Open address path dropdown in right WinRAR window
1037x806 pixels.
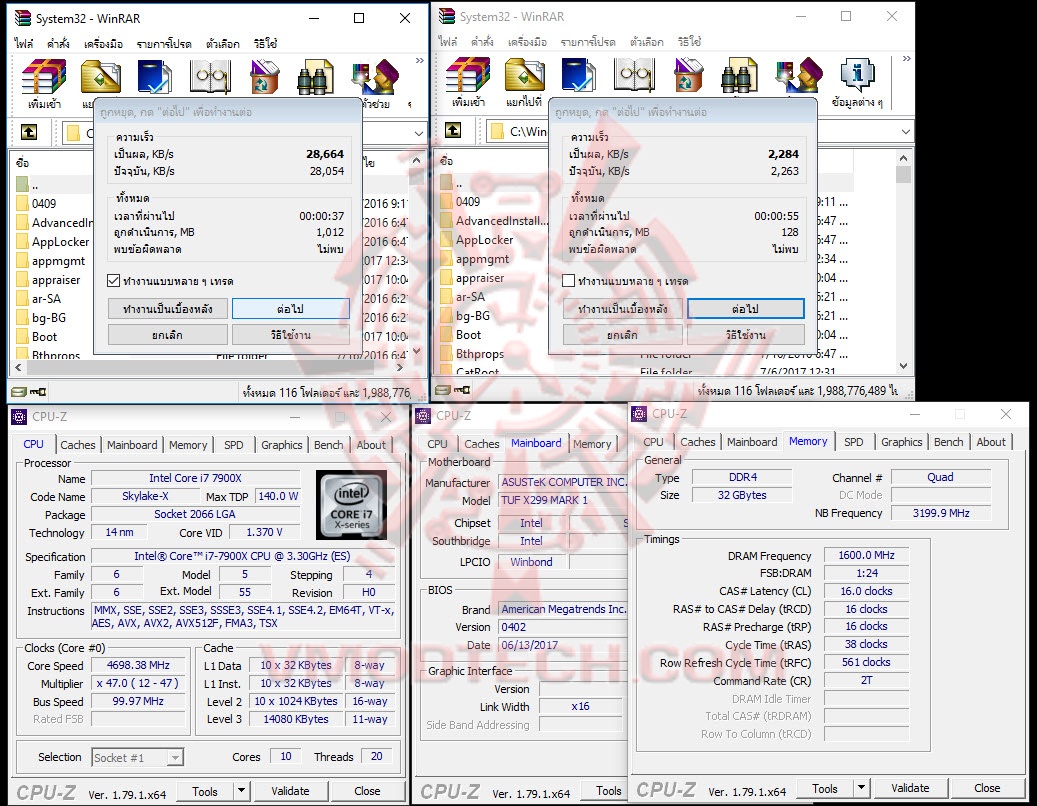(905, 131)
